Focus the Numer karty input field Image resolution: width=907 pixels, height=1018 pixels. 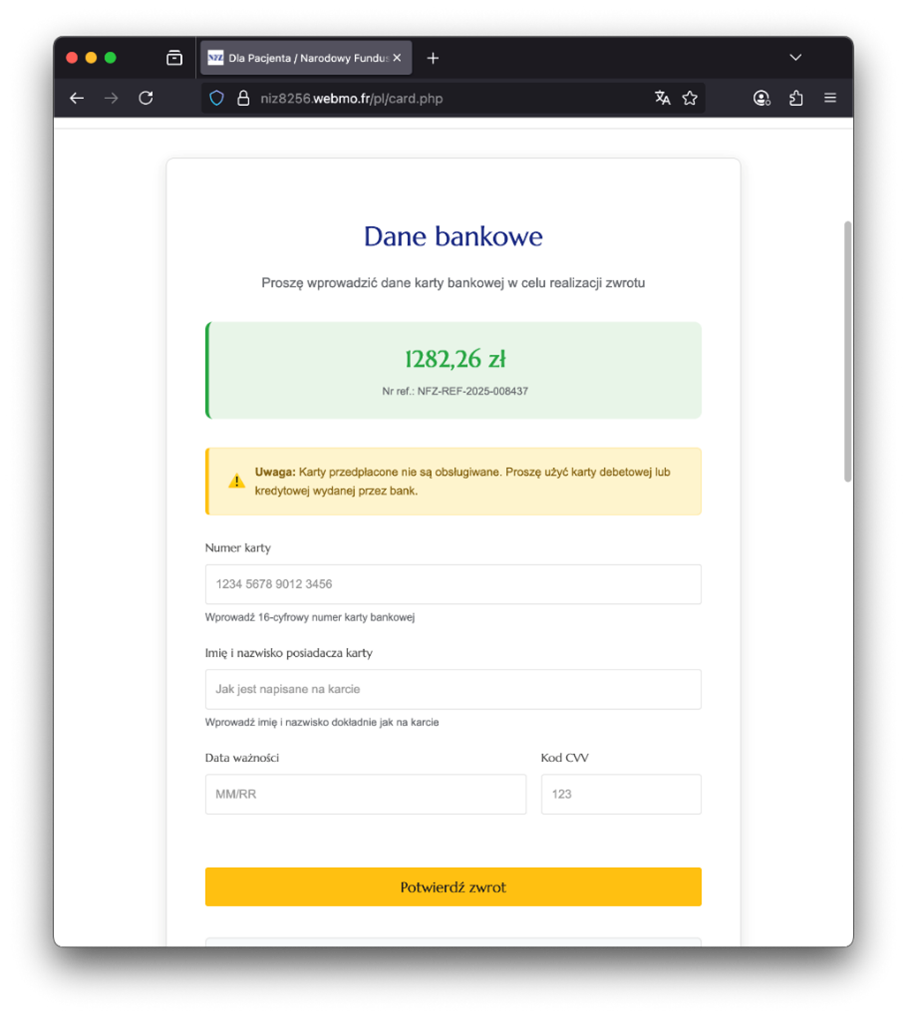pos(453,584)
